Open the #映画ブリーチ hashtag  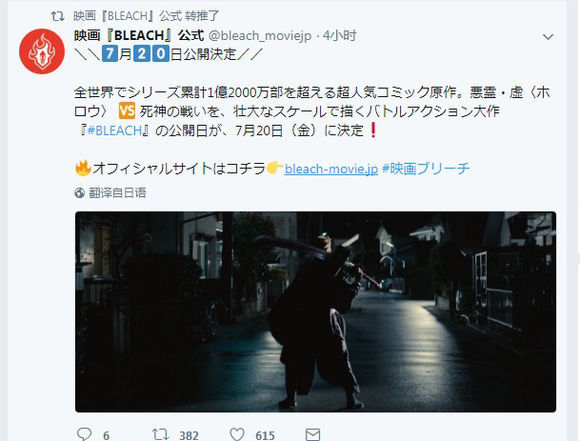pos(426,169)
